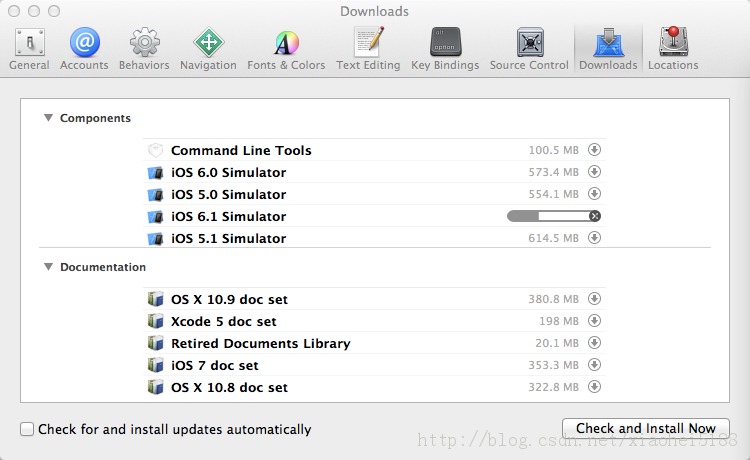
Task: Collapse the Documentation section
Action: pyautogui.click(x=48, y=267)
